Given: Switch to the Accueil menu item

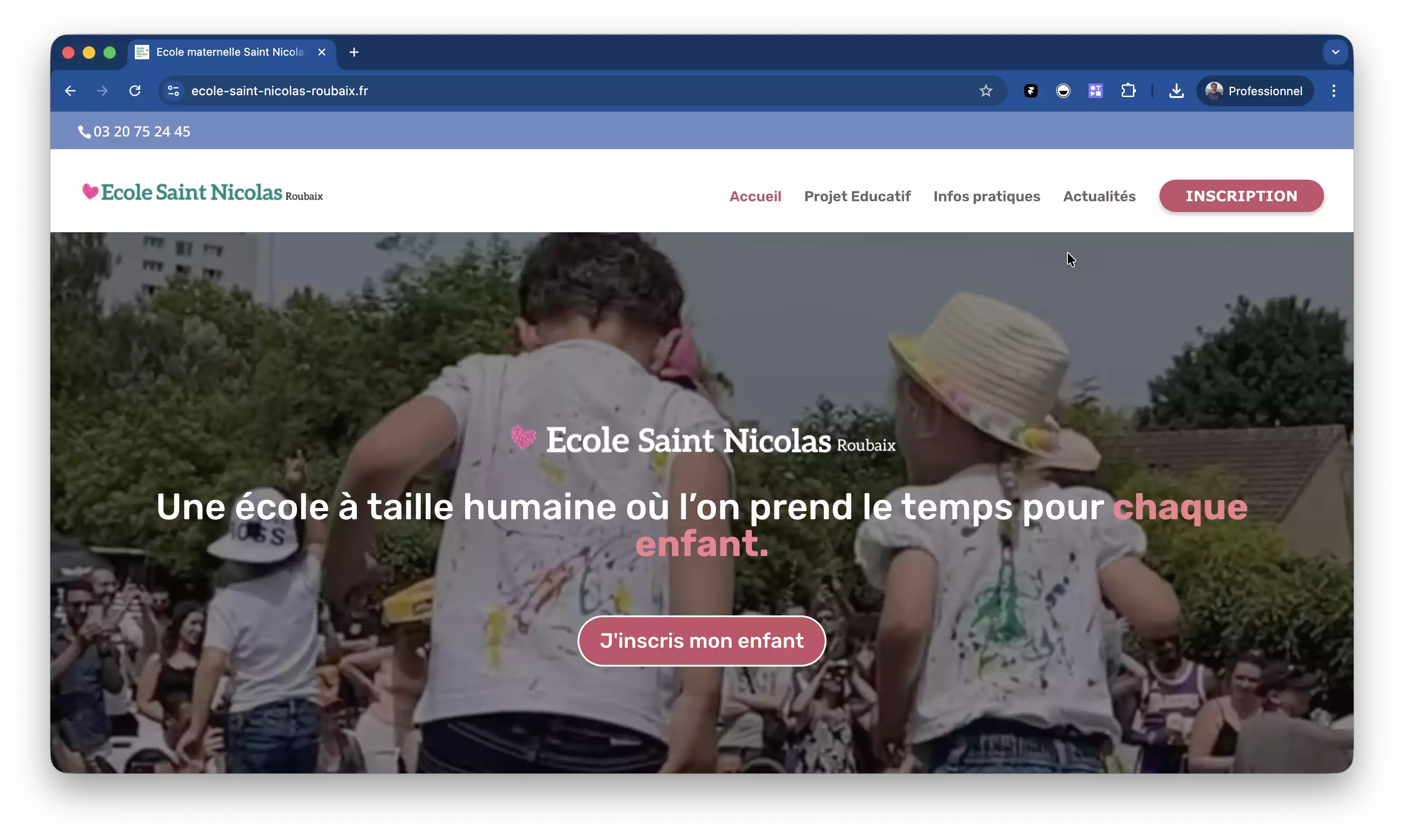Looking at the screenshot, I should pyautogui.click(x=755, y=196).
